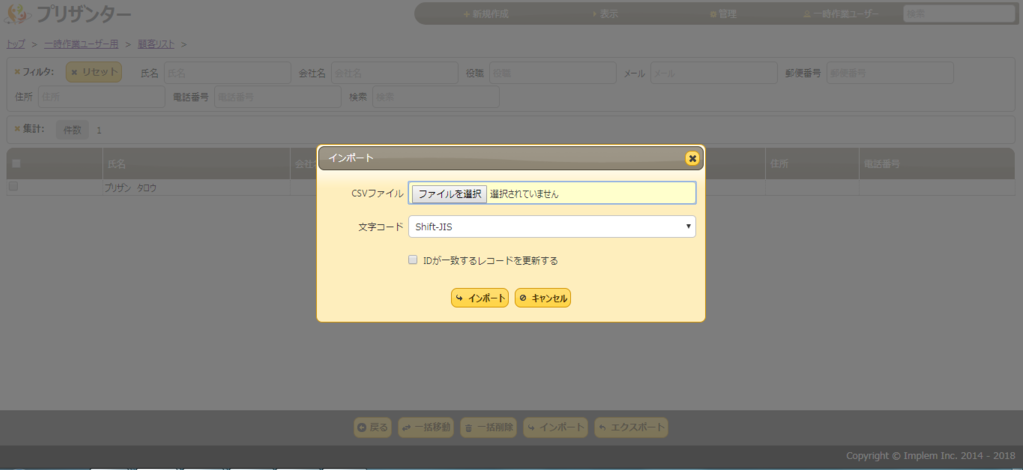The height and width of the screenshot is (470, 1023).
Task: Click the リセット filter button
Action: [94, 72]
